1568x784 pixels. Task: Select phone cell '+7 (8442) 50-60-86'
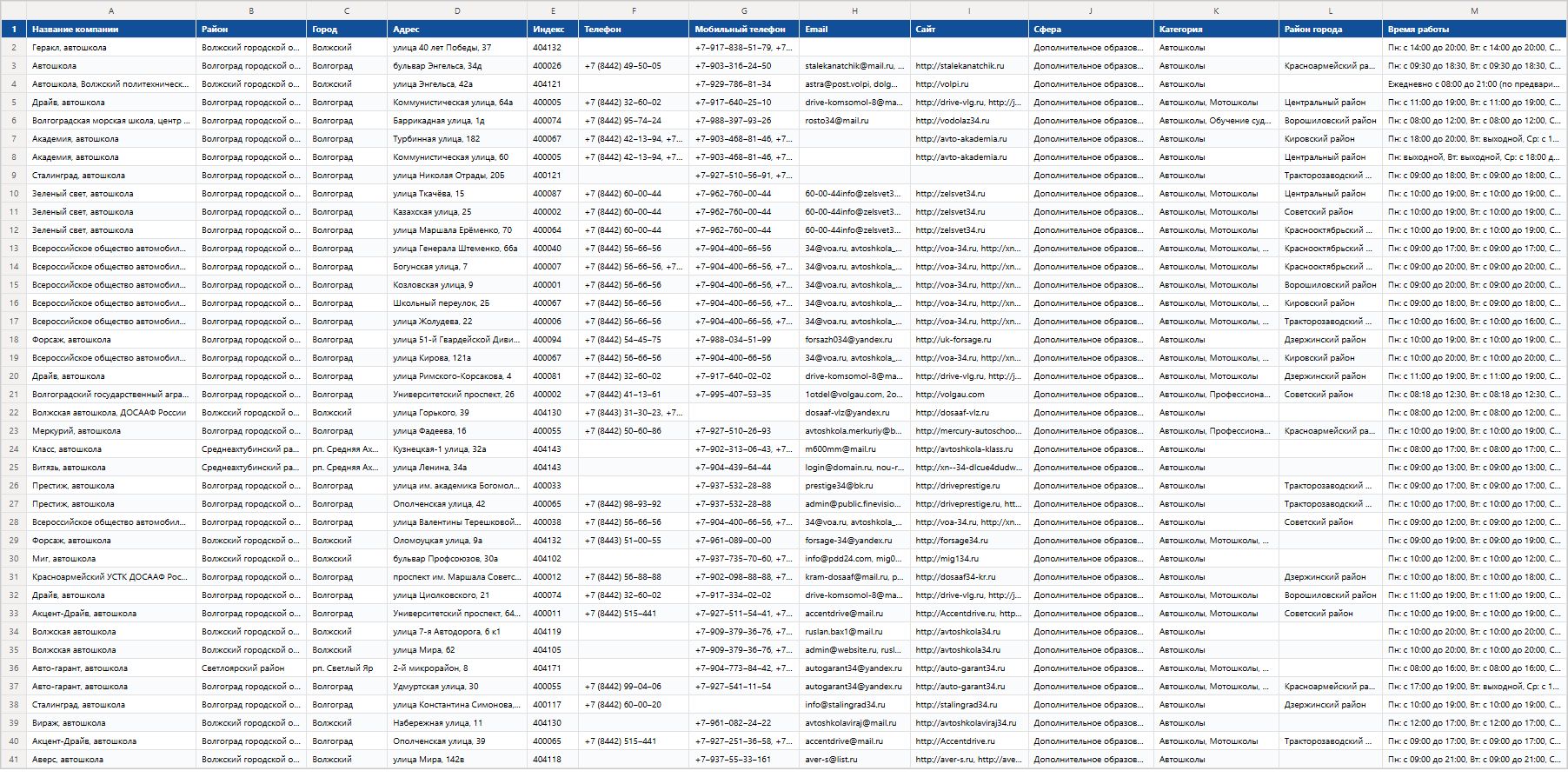click(x=634, y=431)
